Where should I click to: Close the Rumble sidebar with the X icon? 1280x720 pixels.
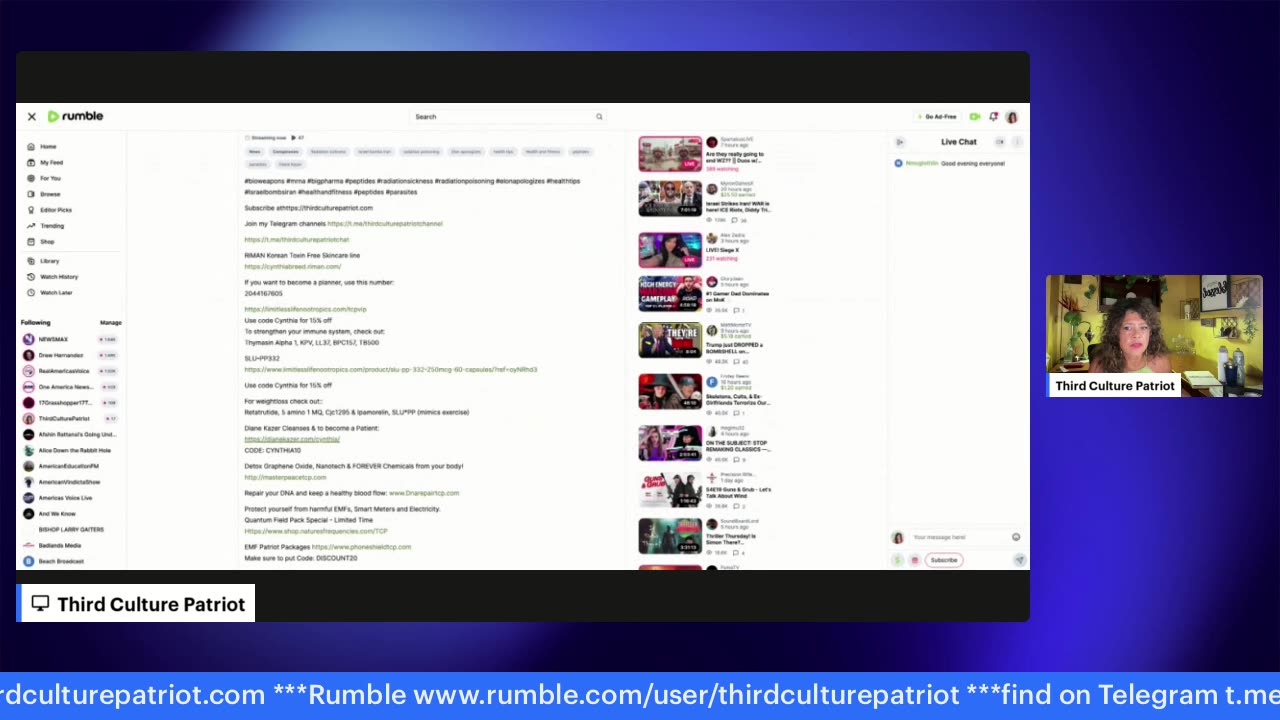pos(31,117)
